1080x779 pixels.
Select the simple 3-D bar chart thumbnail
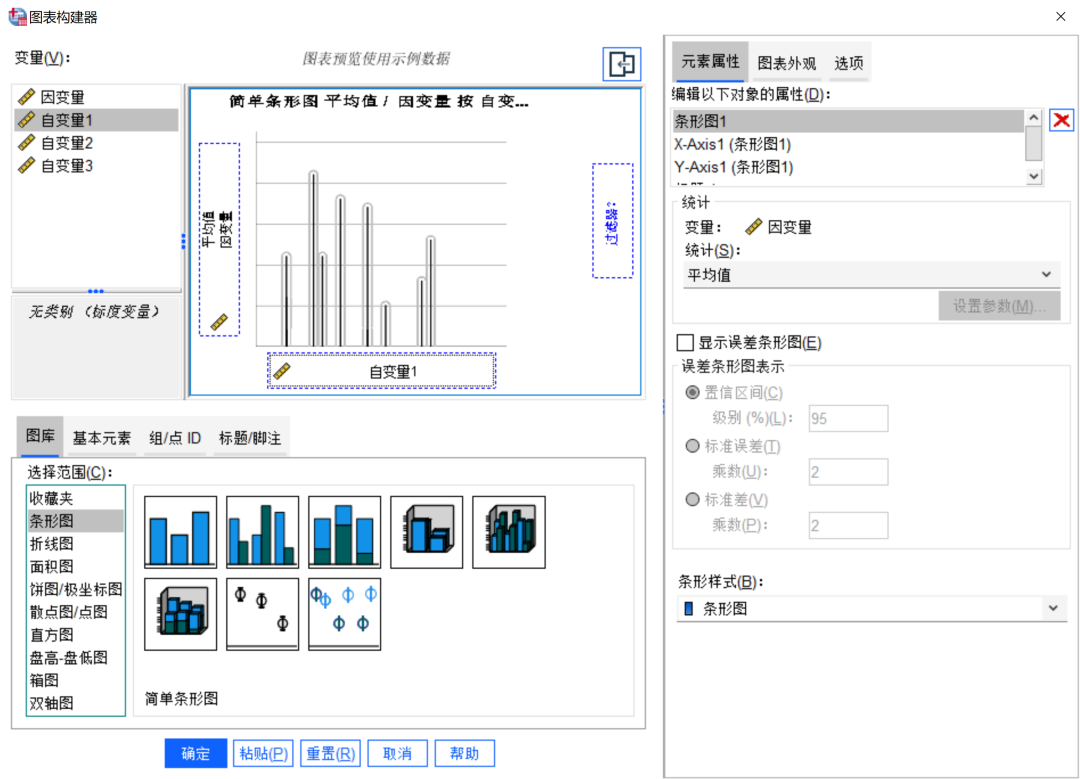coord(426,532)
